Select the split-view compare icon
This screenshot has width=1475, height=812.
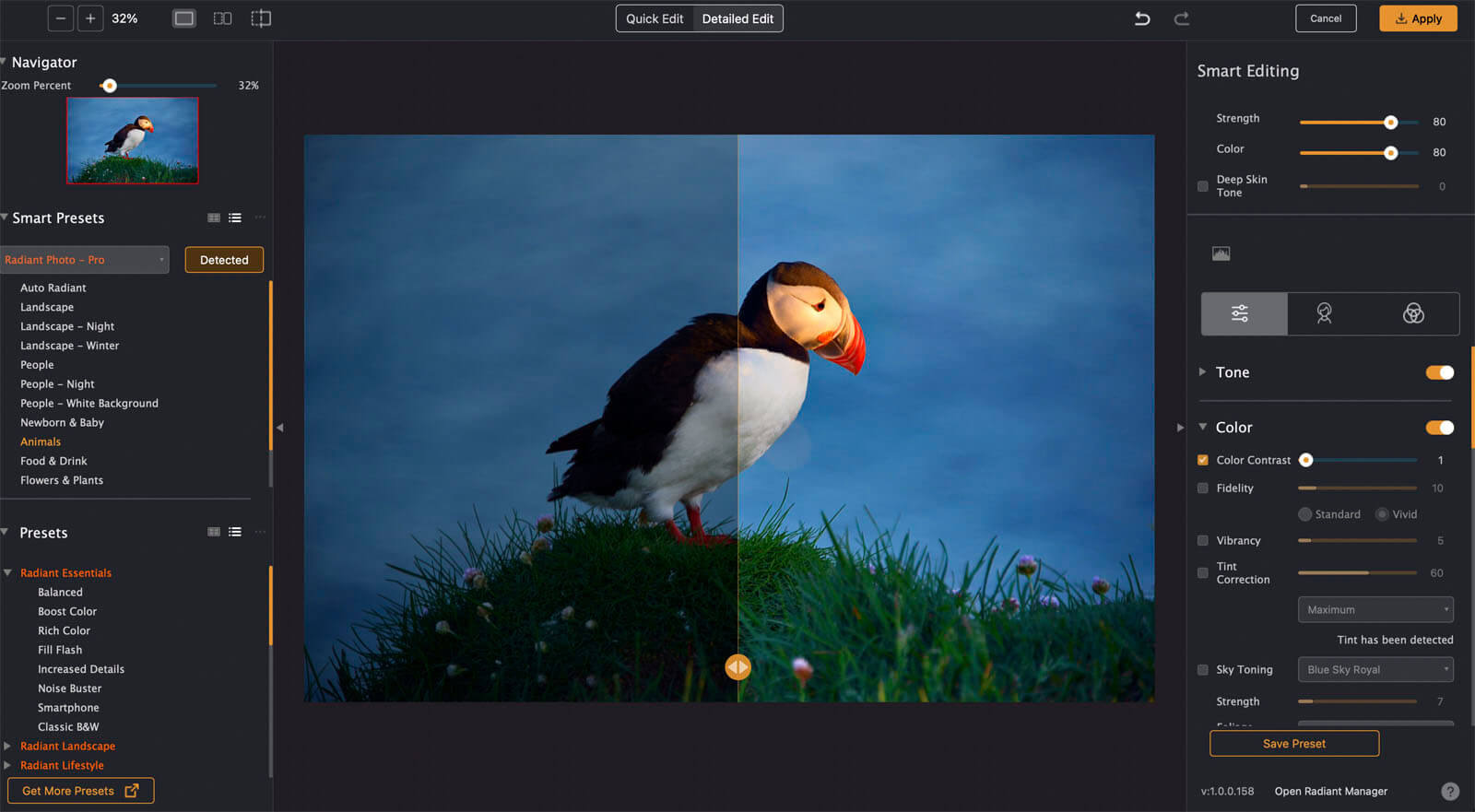[261, 18]
